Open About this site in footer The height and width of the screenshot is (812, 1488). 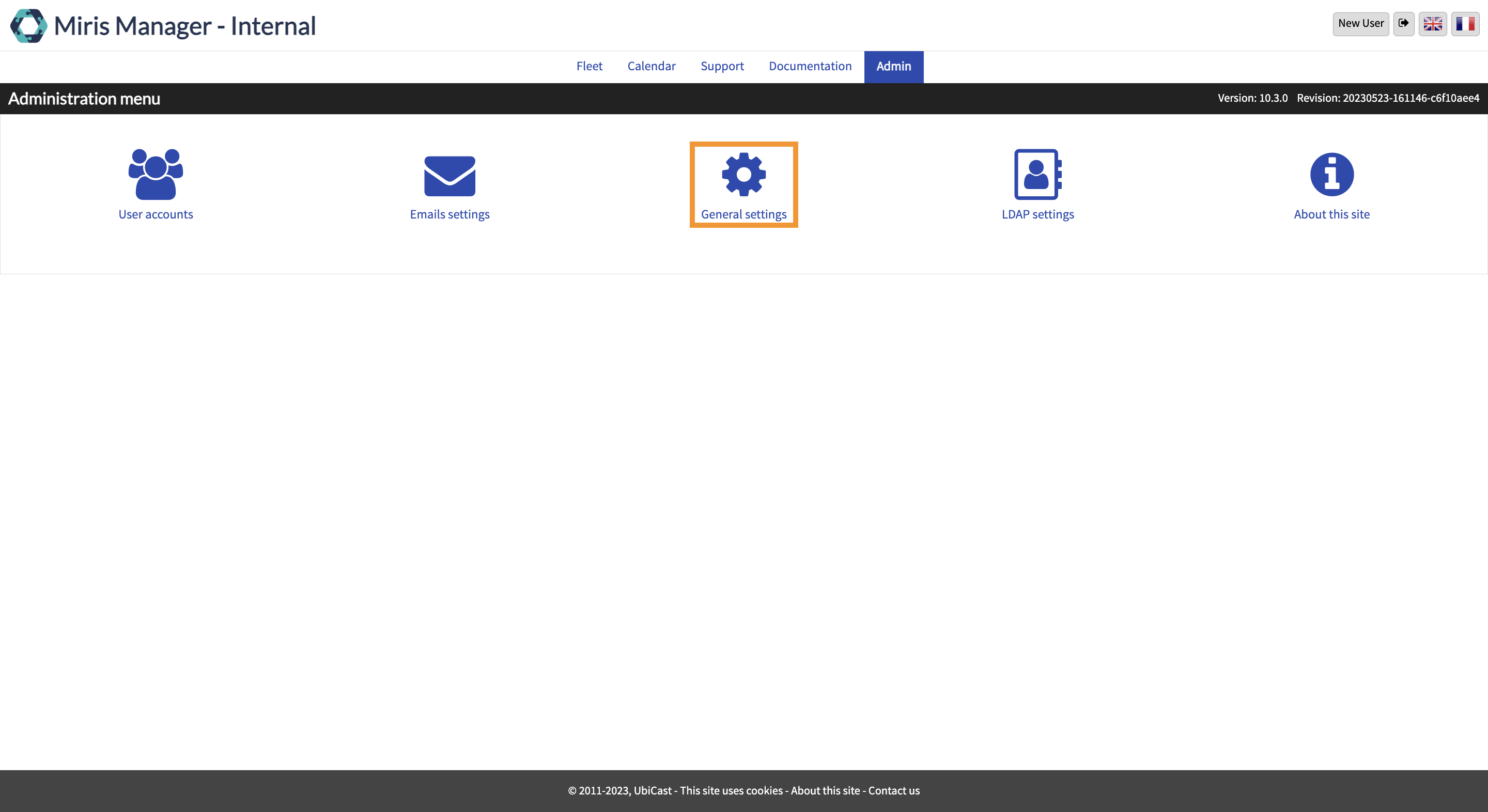click(x=825, y=791)
